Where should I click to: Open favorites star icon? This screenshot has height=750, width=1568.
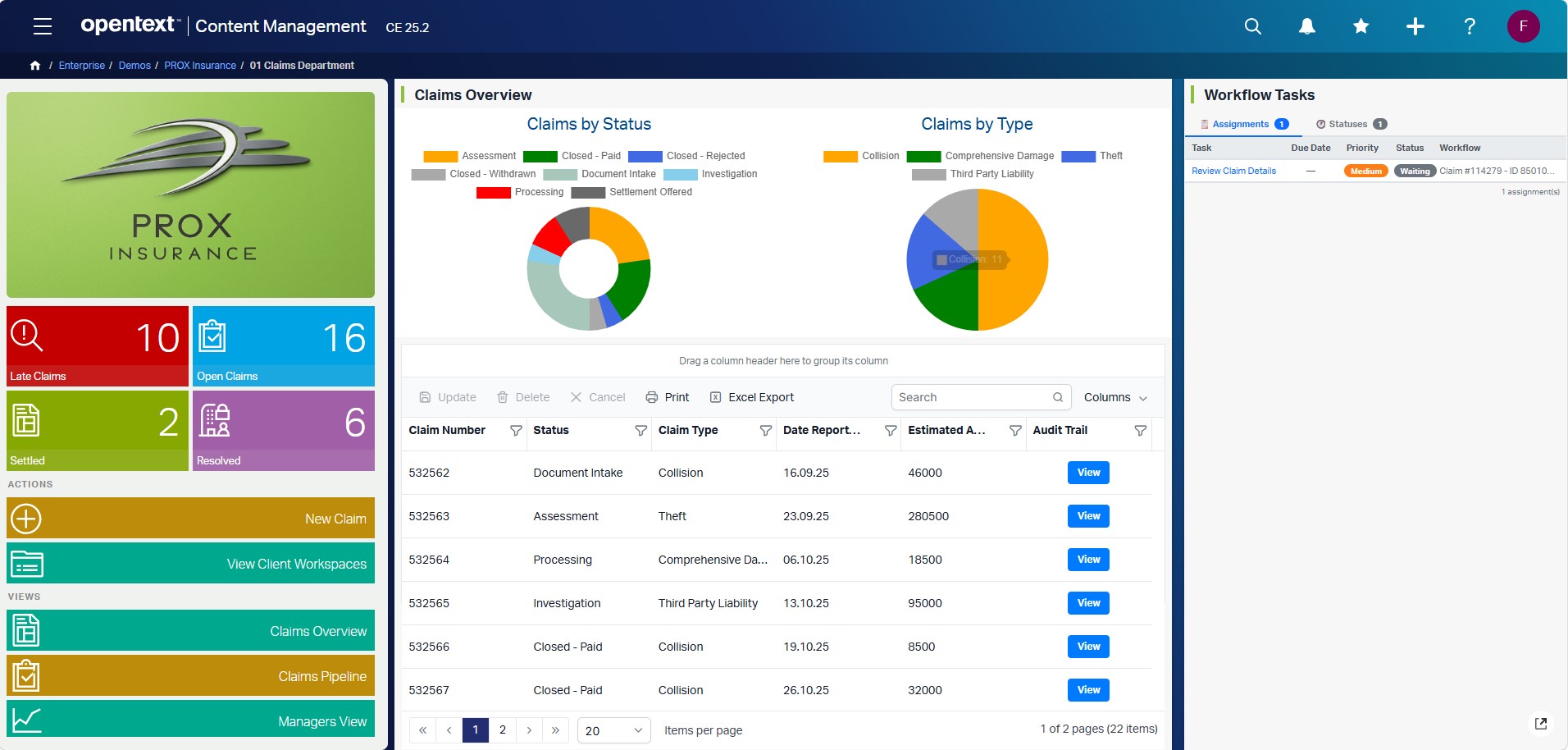tap(1361, 26)
